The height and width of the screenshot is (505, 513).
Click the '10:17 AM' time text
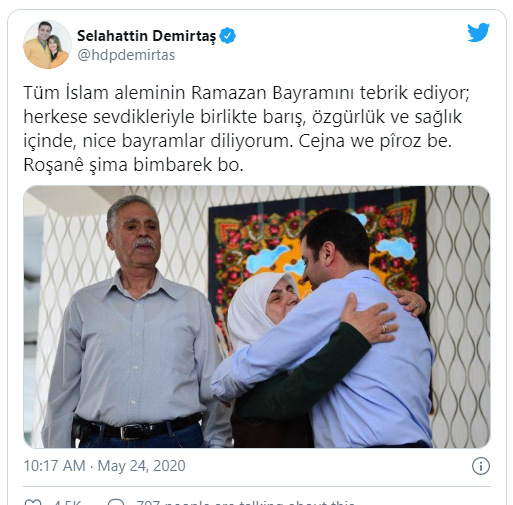point(55,466)
